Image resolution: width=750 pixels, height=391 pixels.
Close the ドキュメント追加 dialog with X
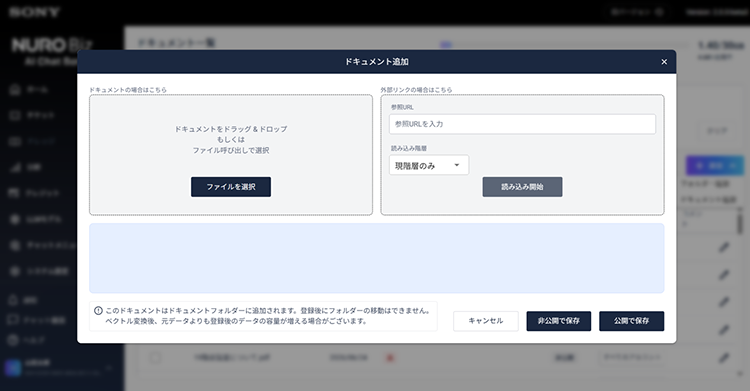664,62
